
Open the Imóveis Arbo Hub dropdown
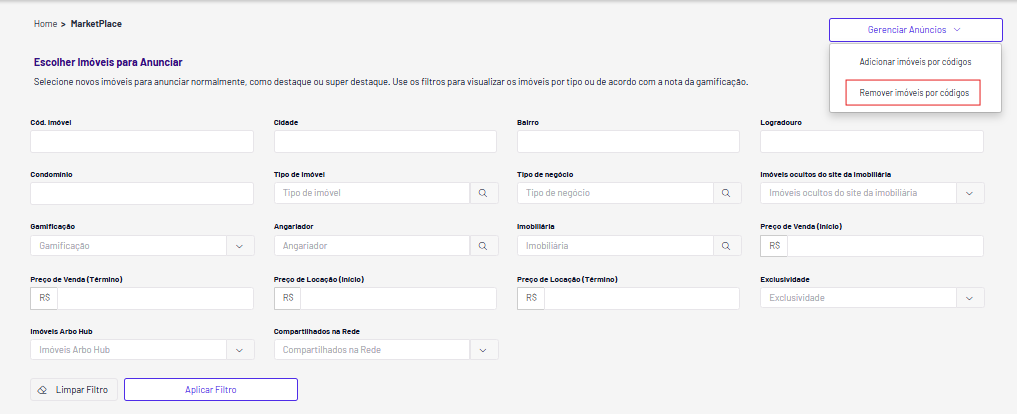point(142,350)
